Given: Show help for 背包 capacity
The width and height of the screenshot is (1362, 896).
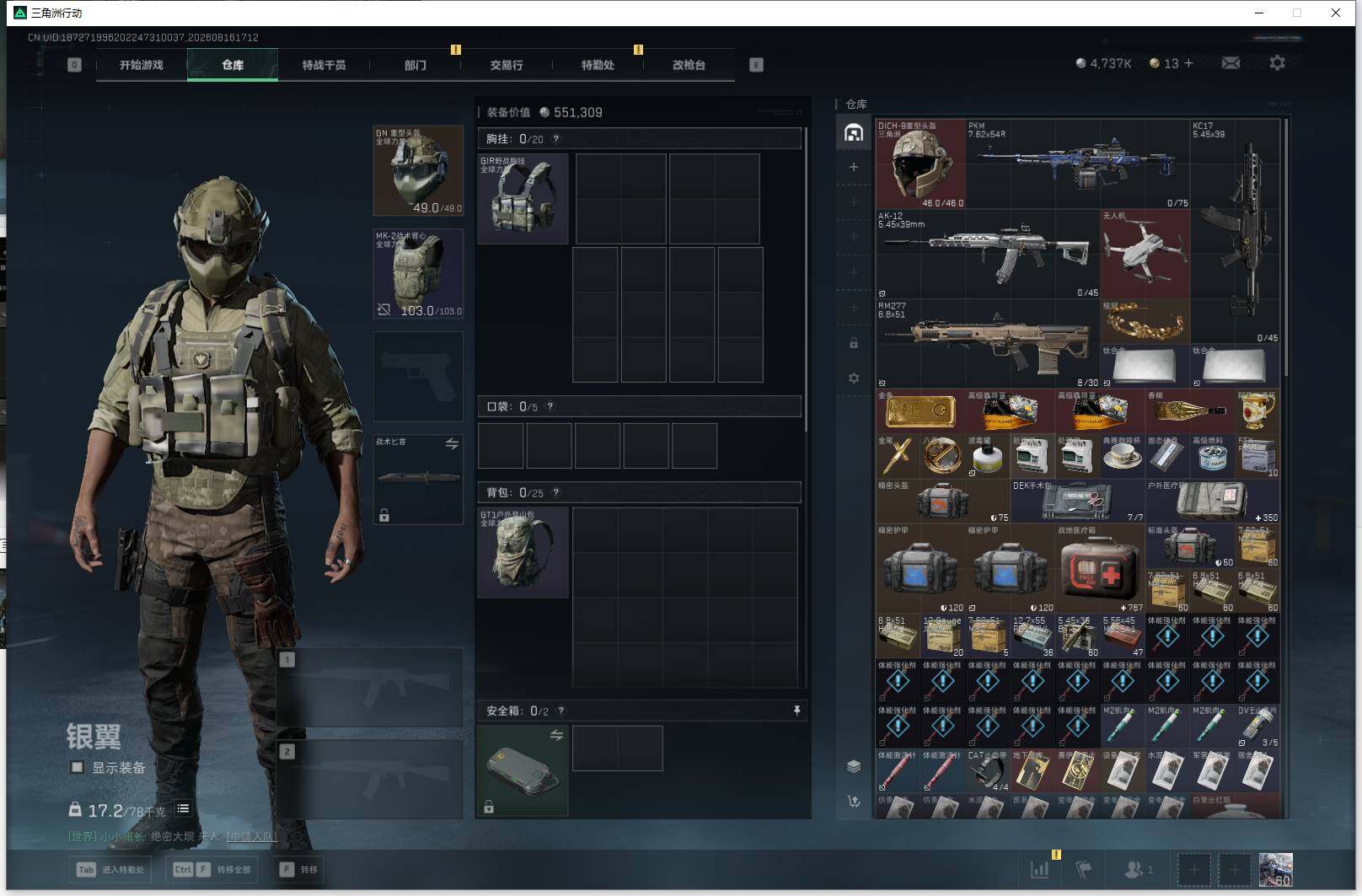Looking at the screenshot, I should coord(556,492).
